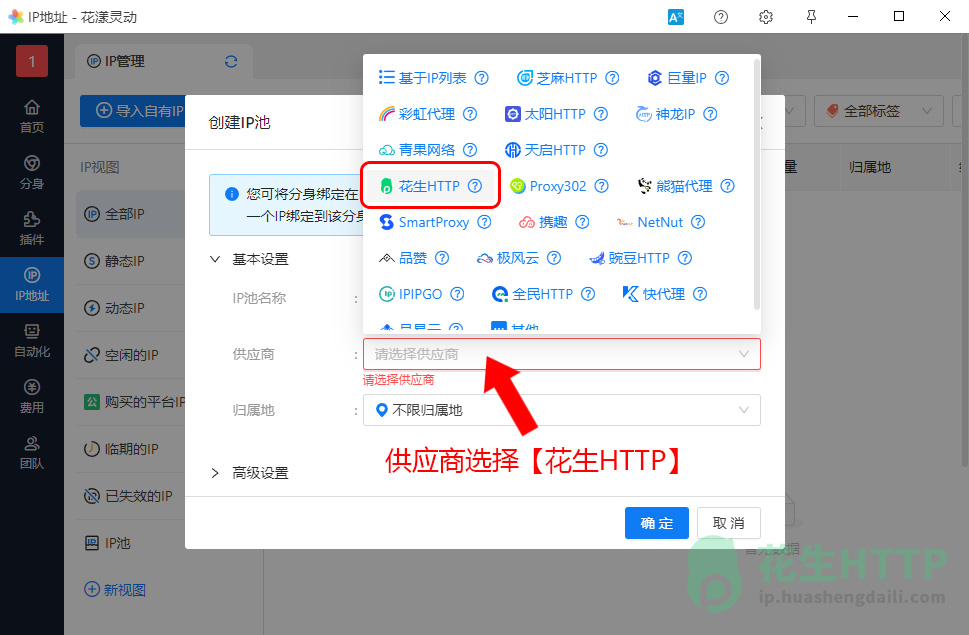Open the 费用 billing section
This screenshot has height=635, width=969.
pos(32,397)
